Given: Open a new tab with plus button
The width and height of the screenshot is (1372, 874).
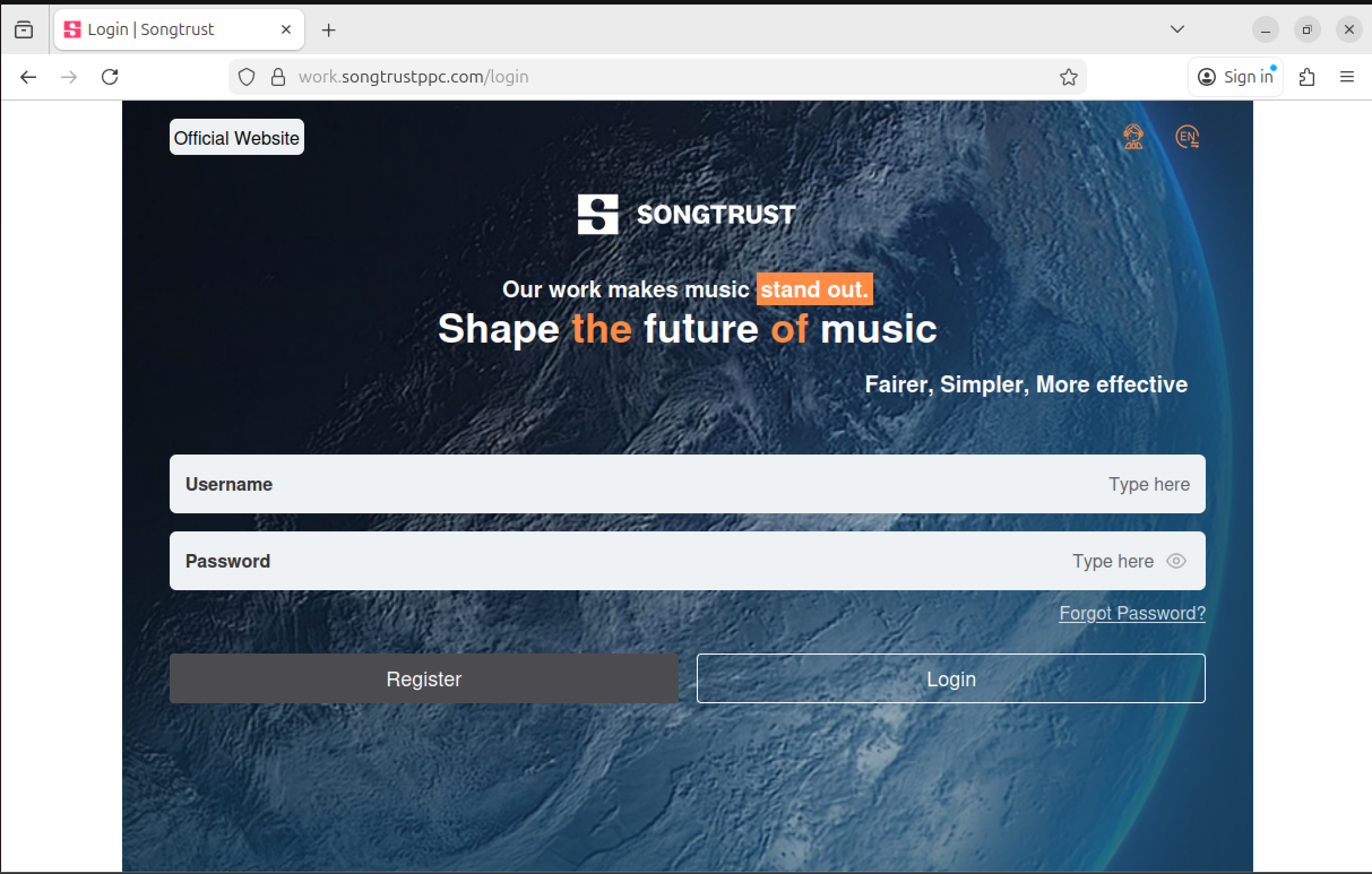Looking at the screenshot, I should pos(329,29).
